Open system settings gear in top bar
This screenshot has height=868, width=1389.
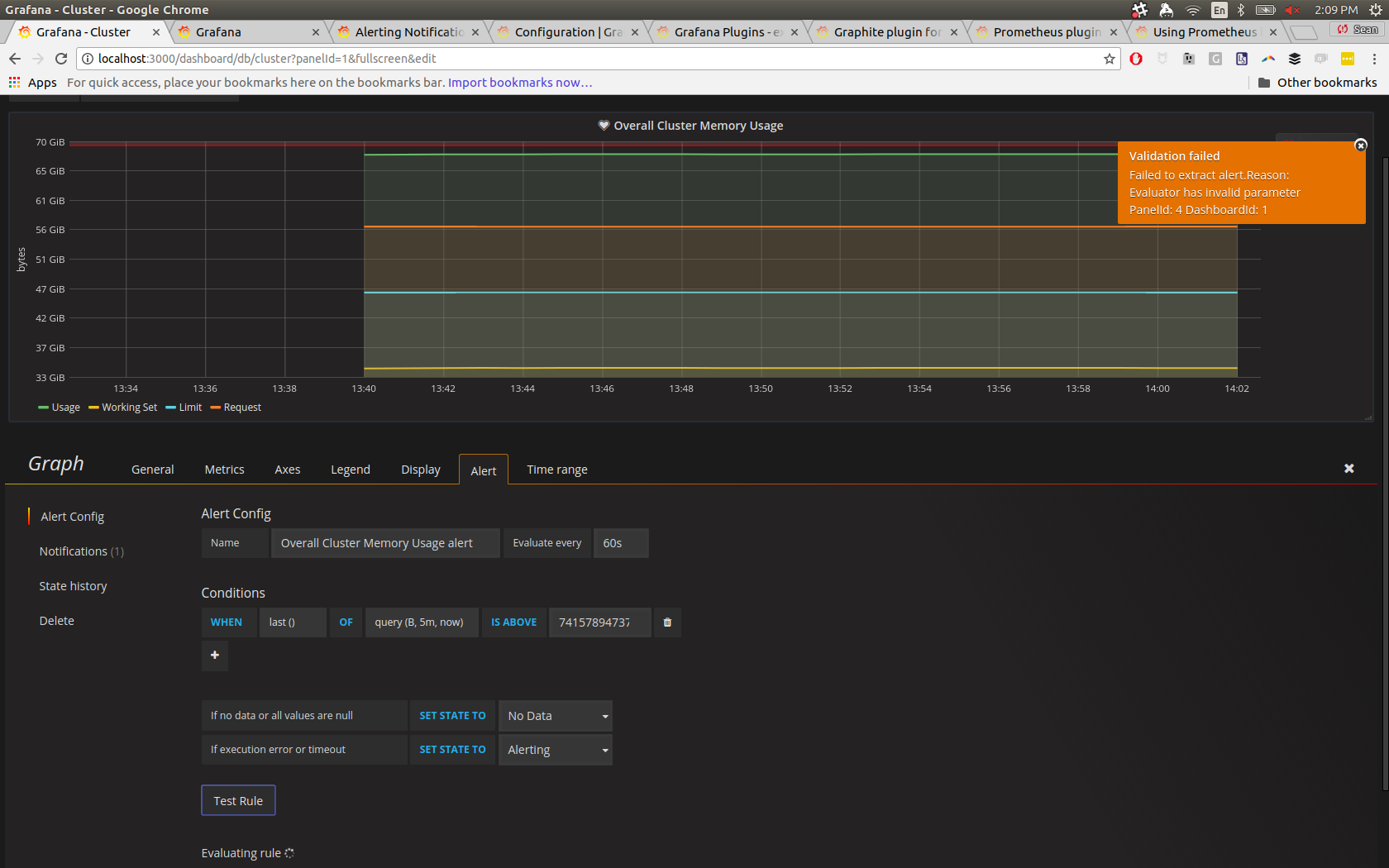coord(1375,10)
